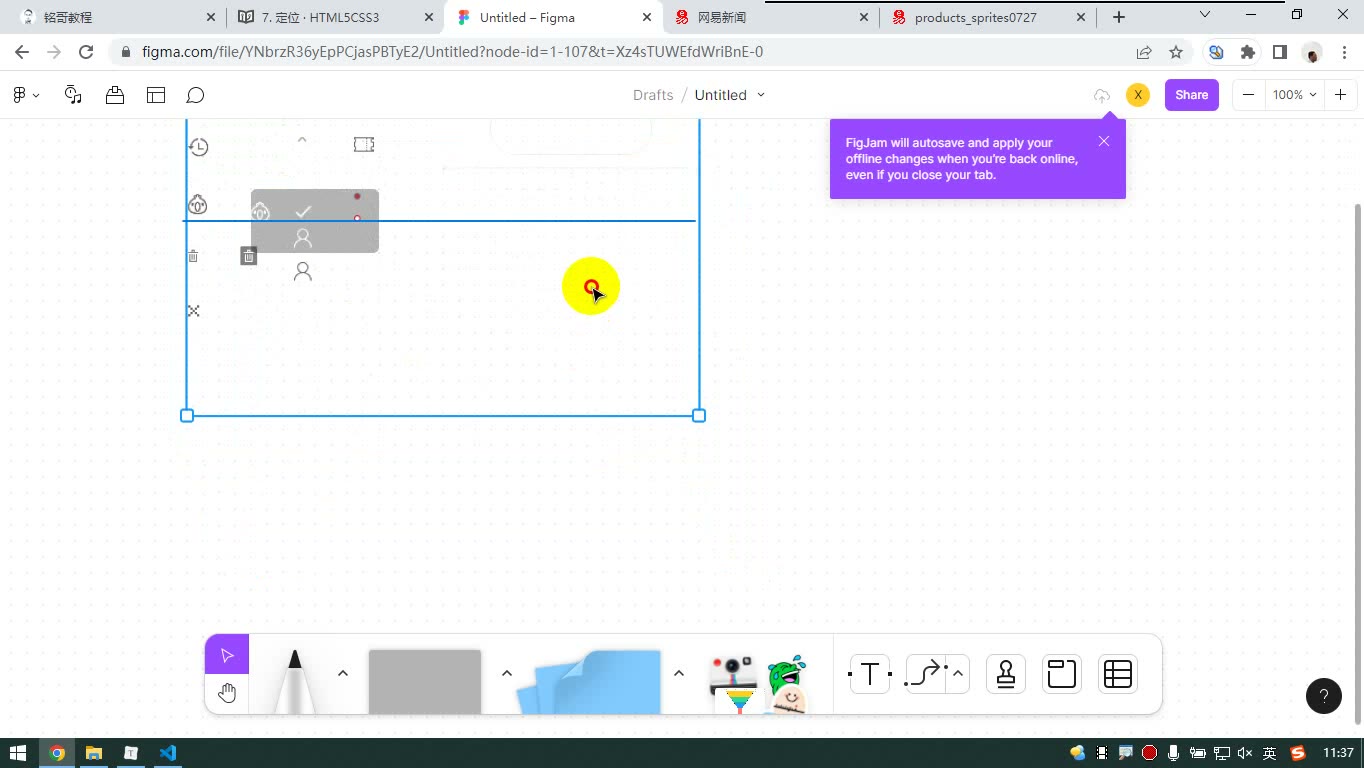This screenshot has width=1364, height=768.
Task: Click the purple Share button
Action: pyautogui.click(x=1192, y=95)
